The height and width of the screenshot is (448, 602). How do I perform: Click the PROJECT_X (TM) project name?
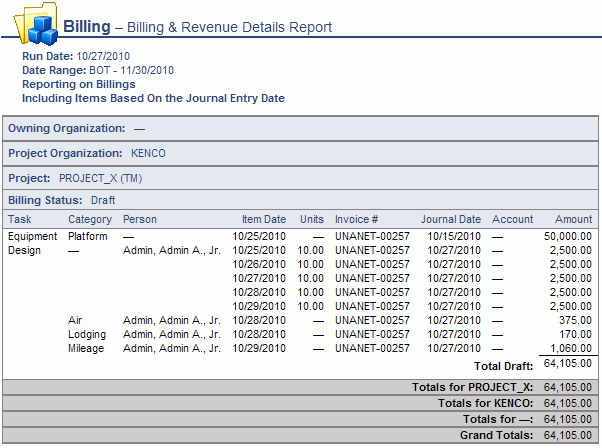click(x=101, y=179)
